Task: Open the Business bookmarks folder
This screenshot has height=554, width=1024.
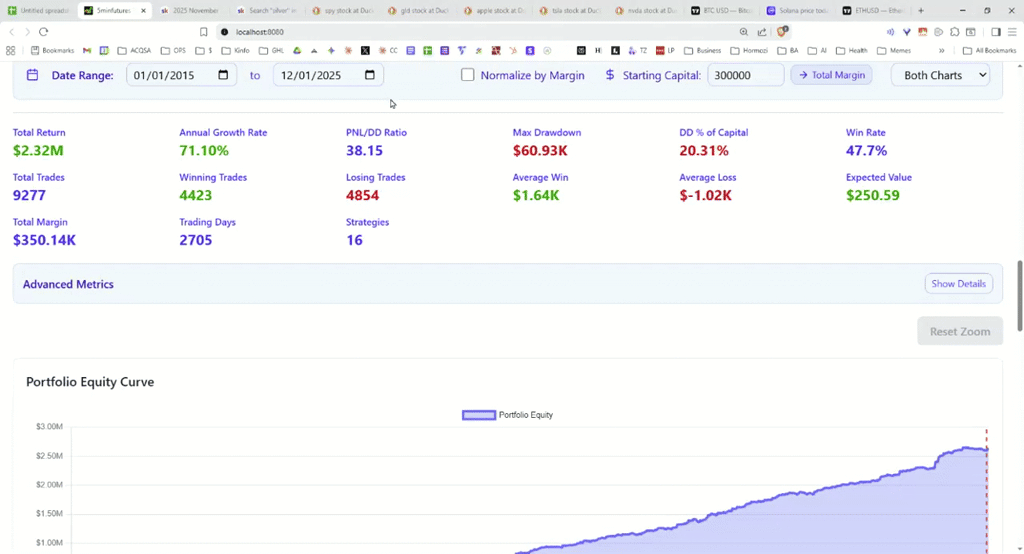Action: coord(702,50)
